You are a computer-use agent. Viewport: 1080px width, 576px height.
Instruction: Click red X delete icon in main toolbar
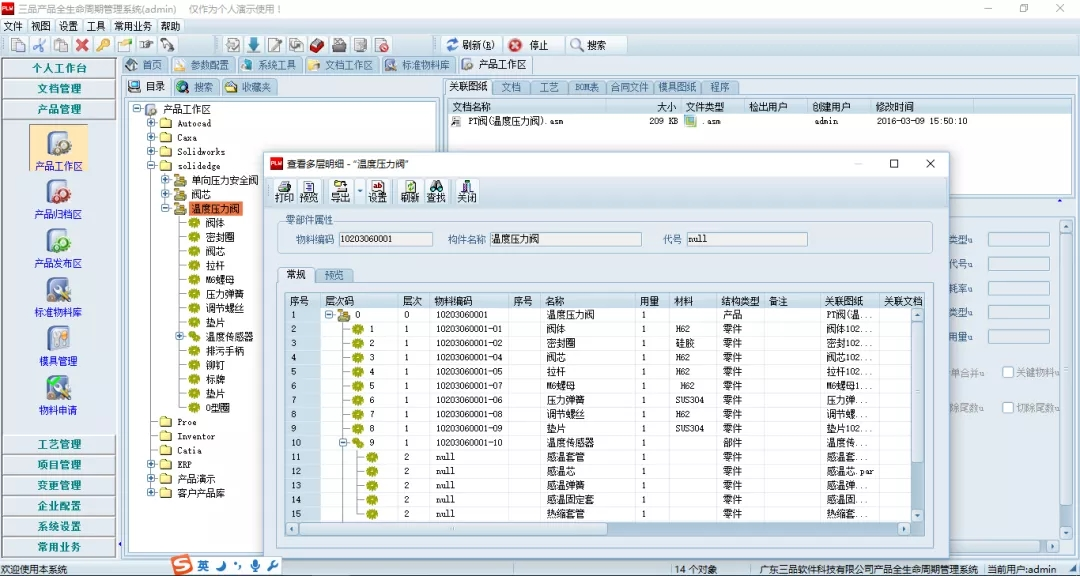[82, 45]
